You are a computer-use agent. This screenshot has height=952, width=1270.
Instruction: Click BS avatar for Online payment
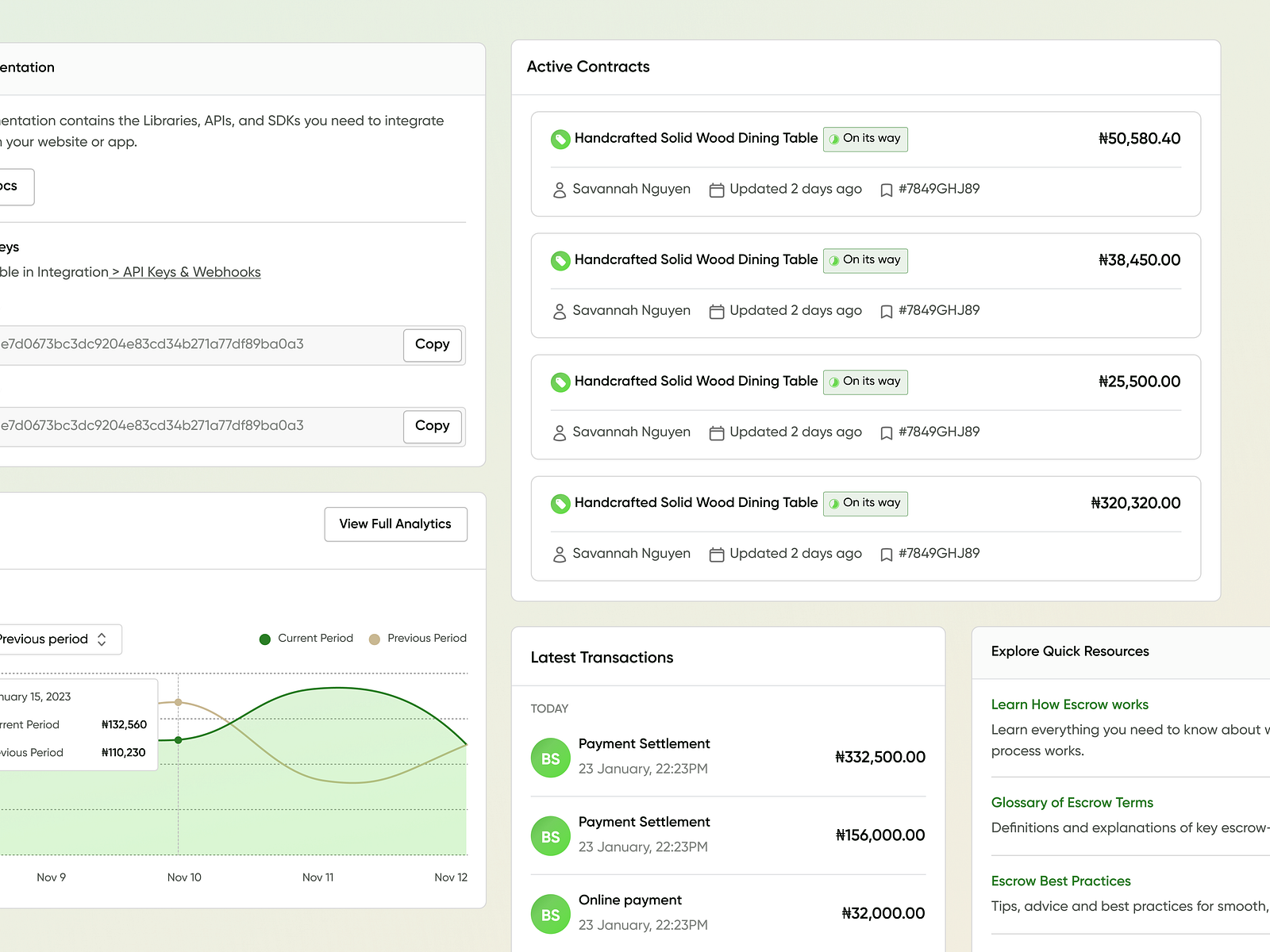(x=551, y=915)
